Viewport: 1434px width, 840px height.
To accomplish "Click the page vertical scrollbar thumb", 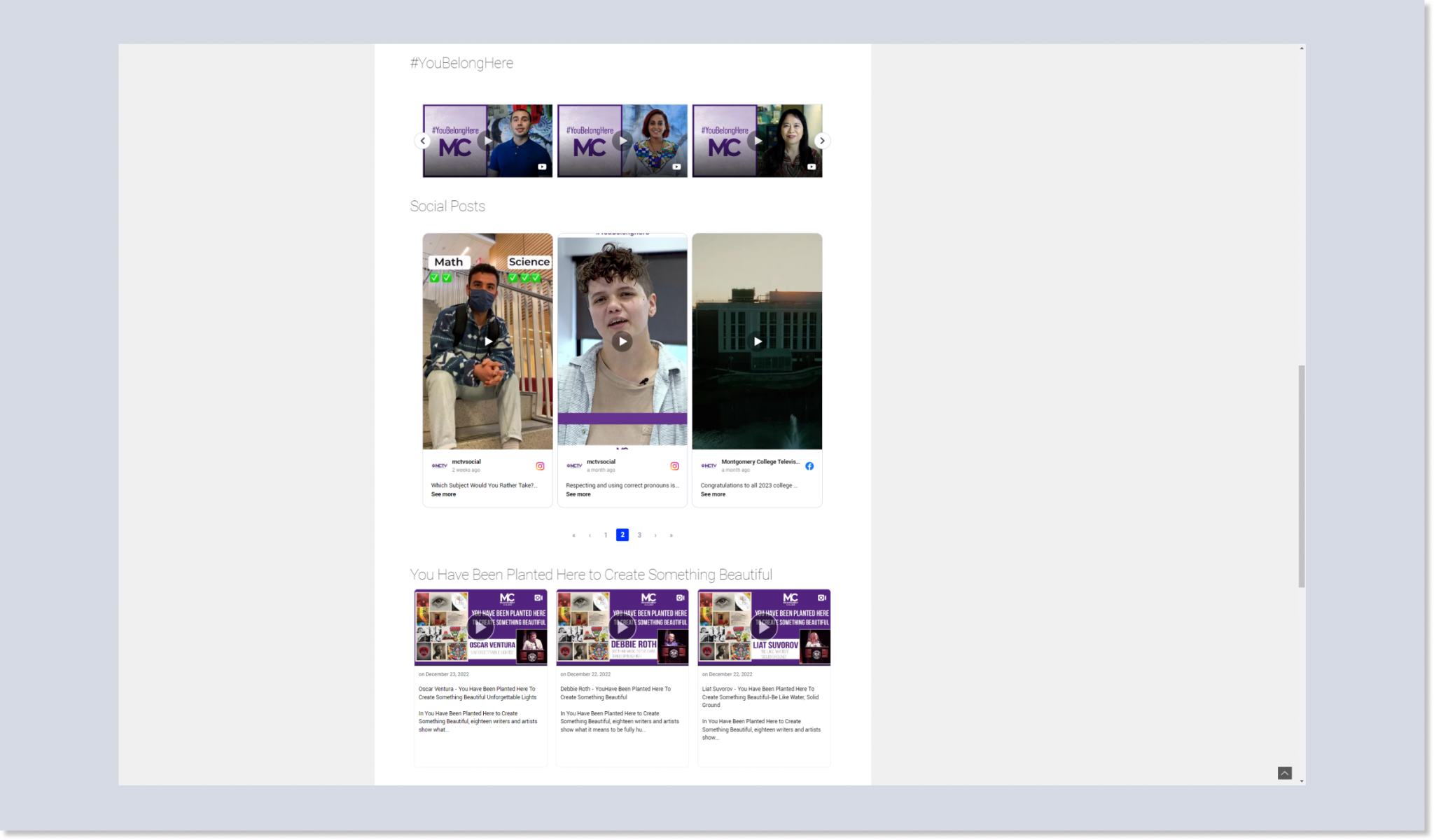I will click(1302, 476).
